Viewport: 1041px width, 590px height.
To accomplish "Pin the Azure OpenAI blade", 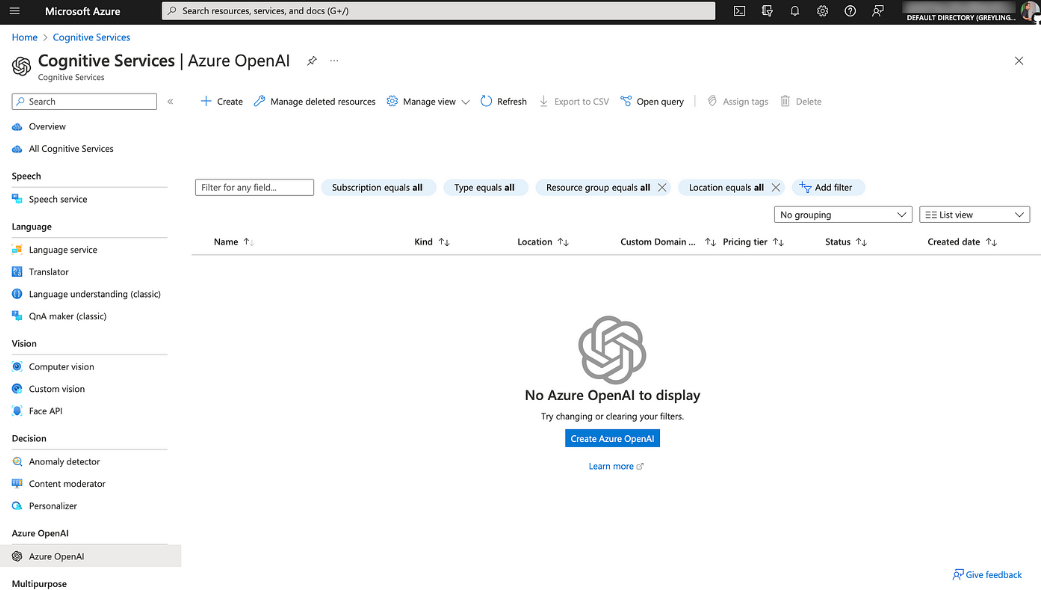I will (311, 60).
